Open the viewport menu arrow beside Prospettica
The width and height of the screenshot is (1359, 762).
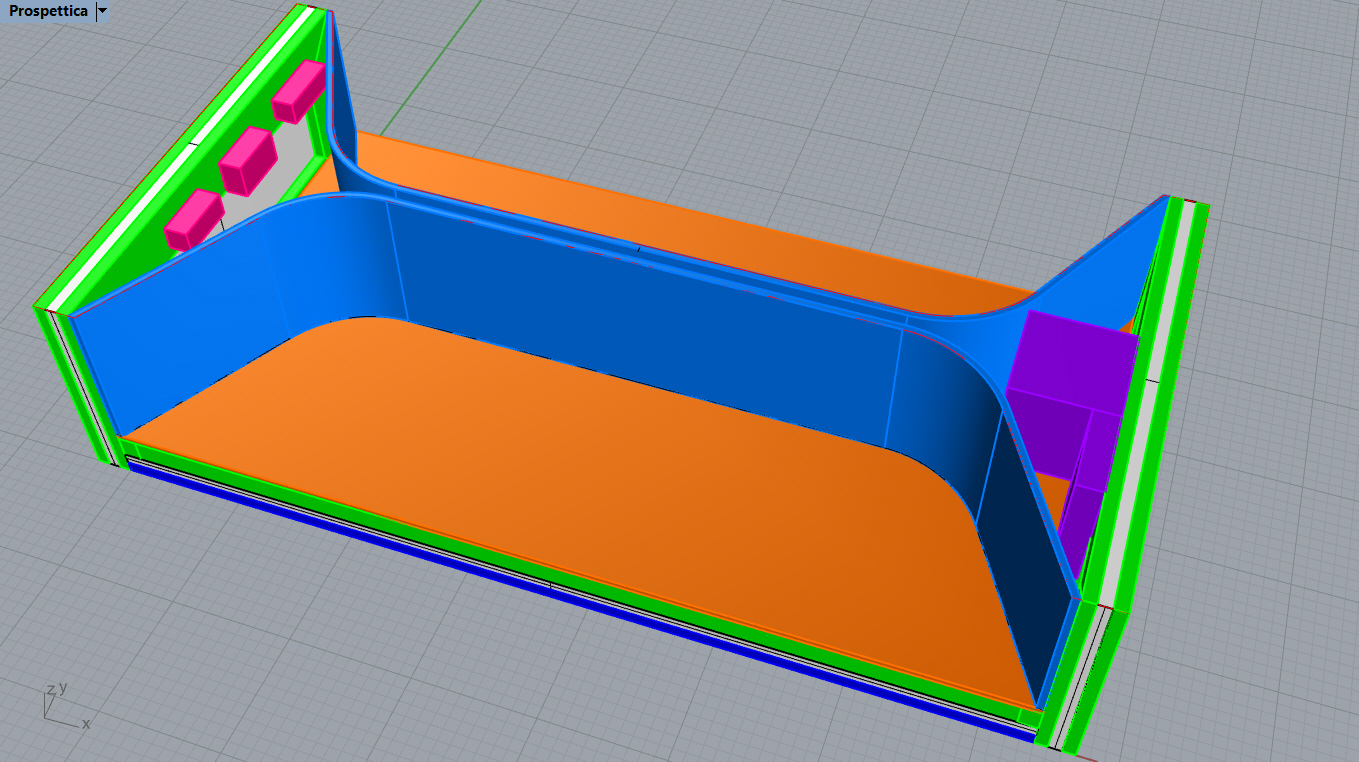pyautogui.click(x=102, y=11)
